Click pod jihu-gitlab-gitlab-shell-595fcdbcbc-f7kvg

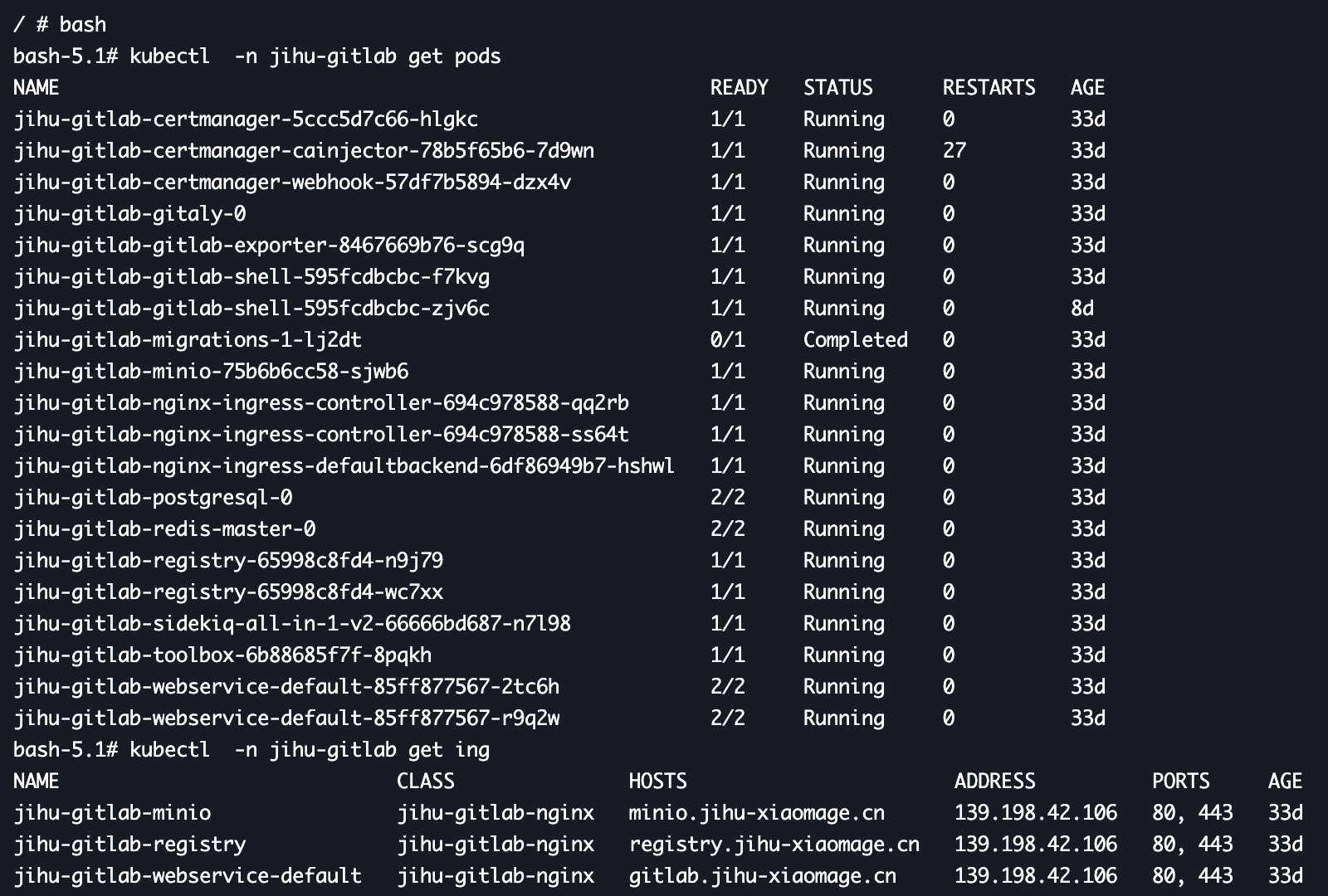click(x=251, y=277)
